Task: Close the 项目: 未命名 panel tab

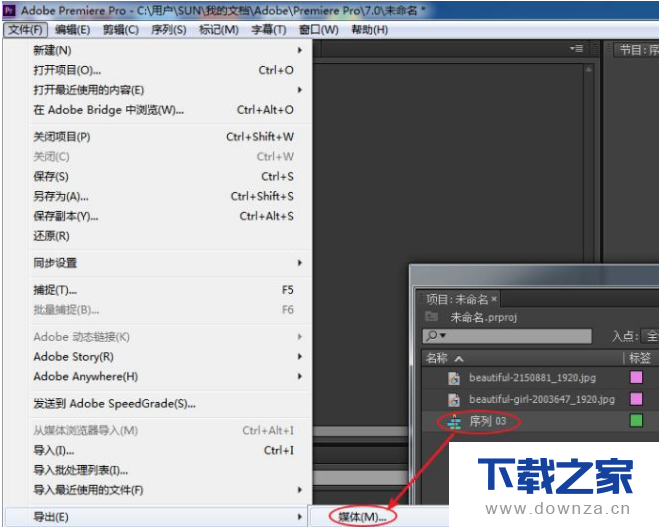Action: (x=494, y=299)
